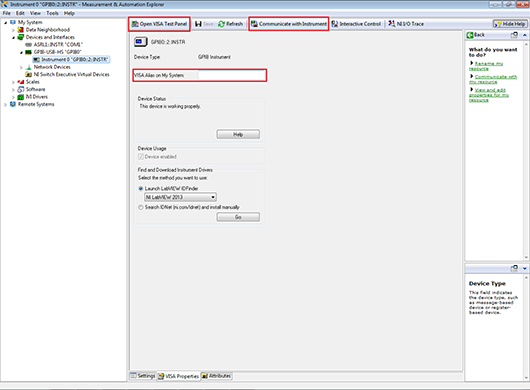Click Remote Systems icon
The height and width of the screenshot is (390, 530).
point(13,104)
